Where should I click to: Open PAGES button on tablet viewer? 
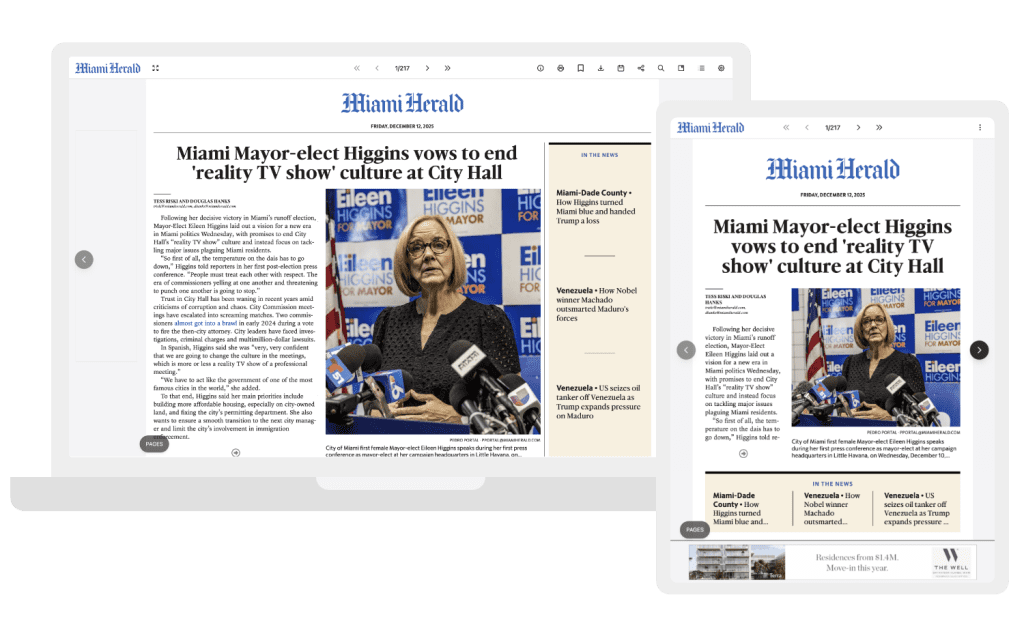(695, 530)
